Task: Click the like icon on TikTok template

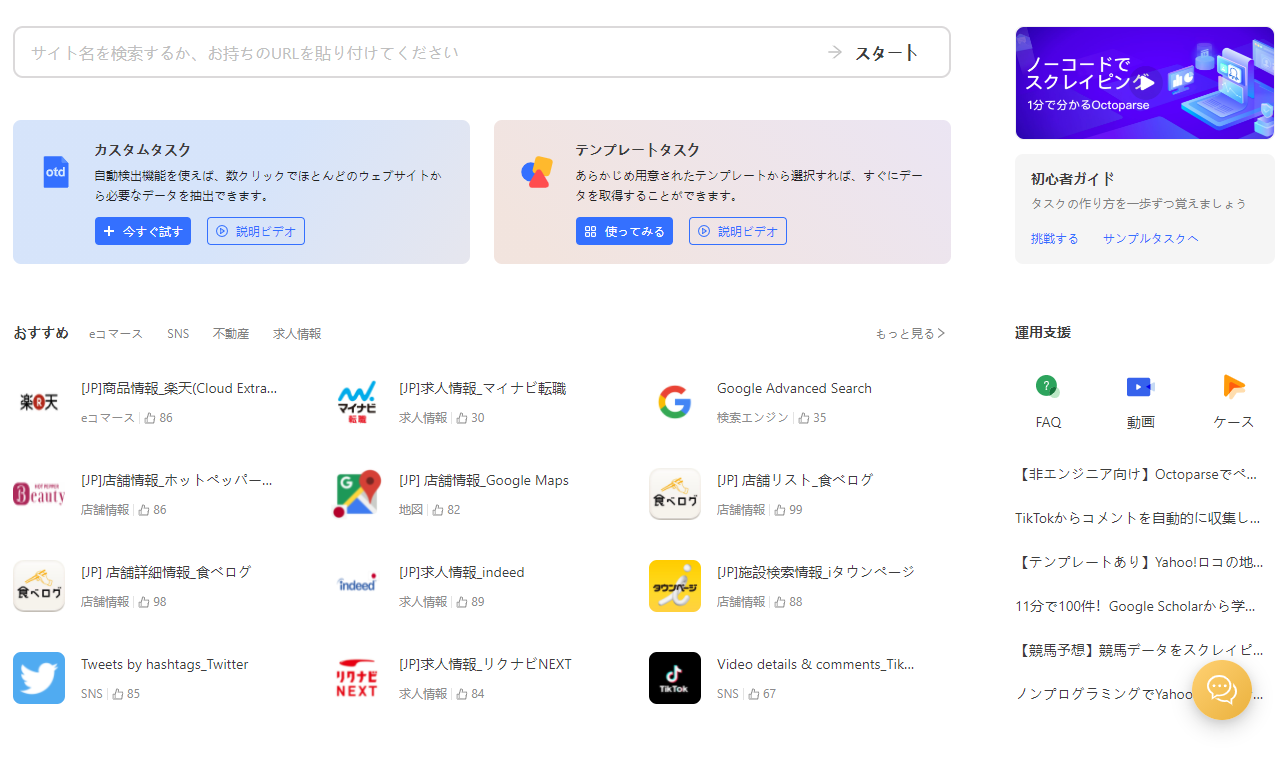Action: 754,694
